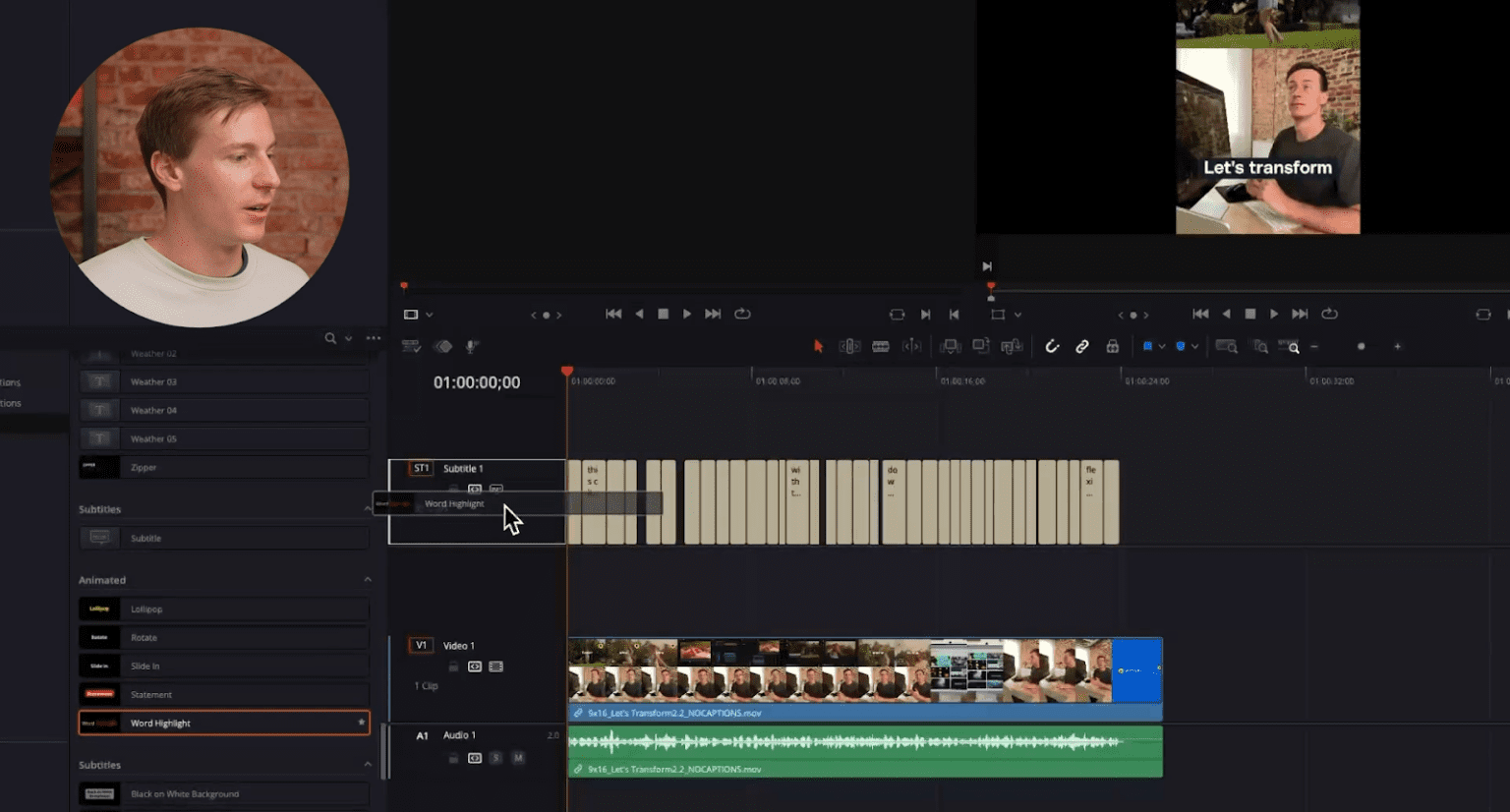Screen dimensions: 1510x812
Task: Click the Insert Clip icon
Action: [951, 346]
